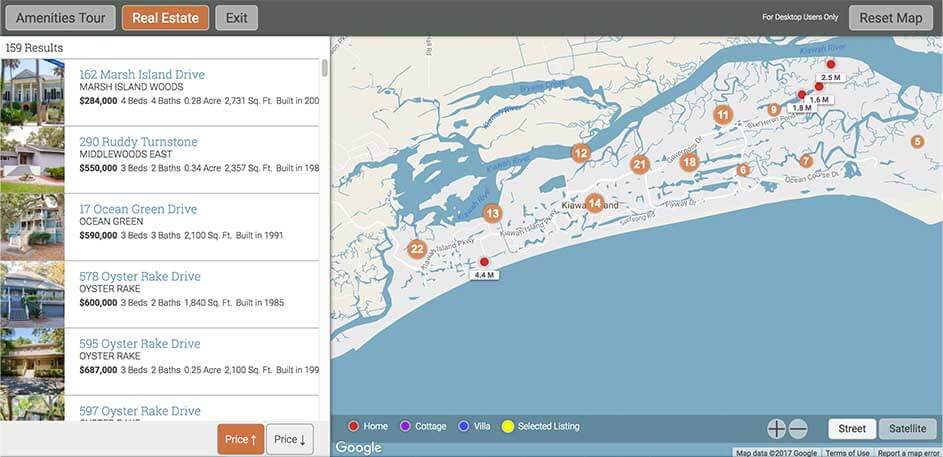Open the cluster marker labeled 12

click(x=580, y=153)
